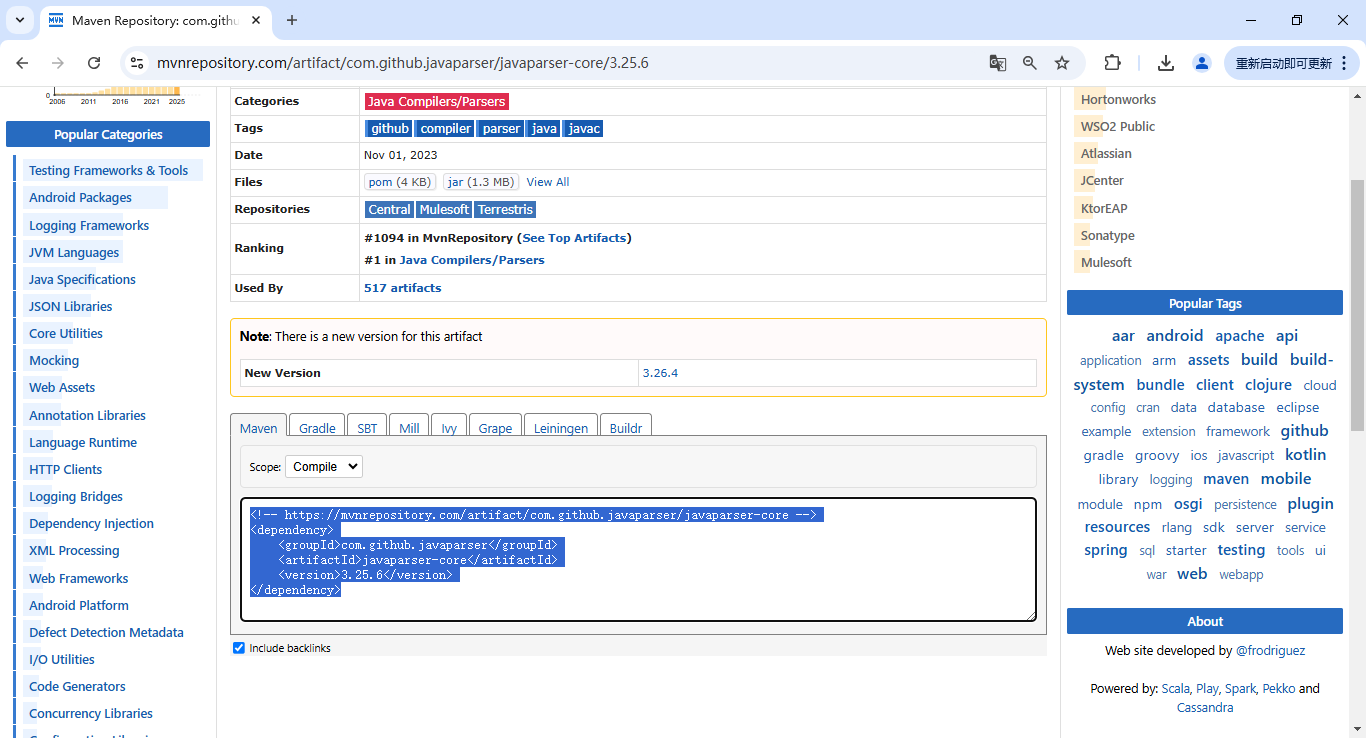This screenshot has height=738, width=1366.
Task: Open the Sonatype repository link
Action: (1107, 235)
